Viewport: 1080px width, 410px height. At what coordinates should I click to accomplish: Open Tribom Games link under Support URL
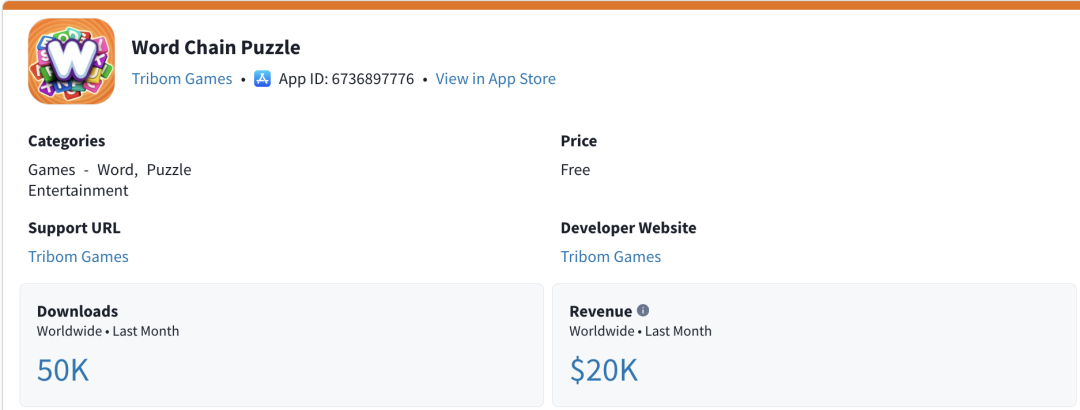79,257
